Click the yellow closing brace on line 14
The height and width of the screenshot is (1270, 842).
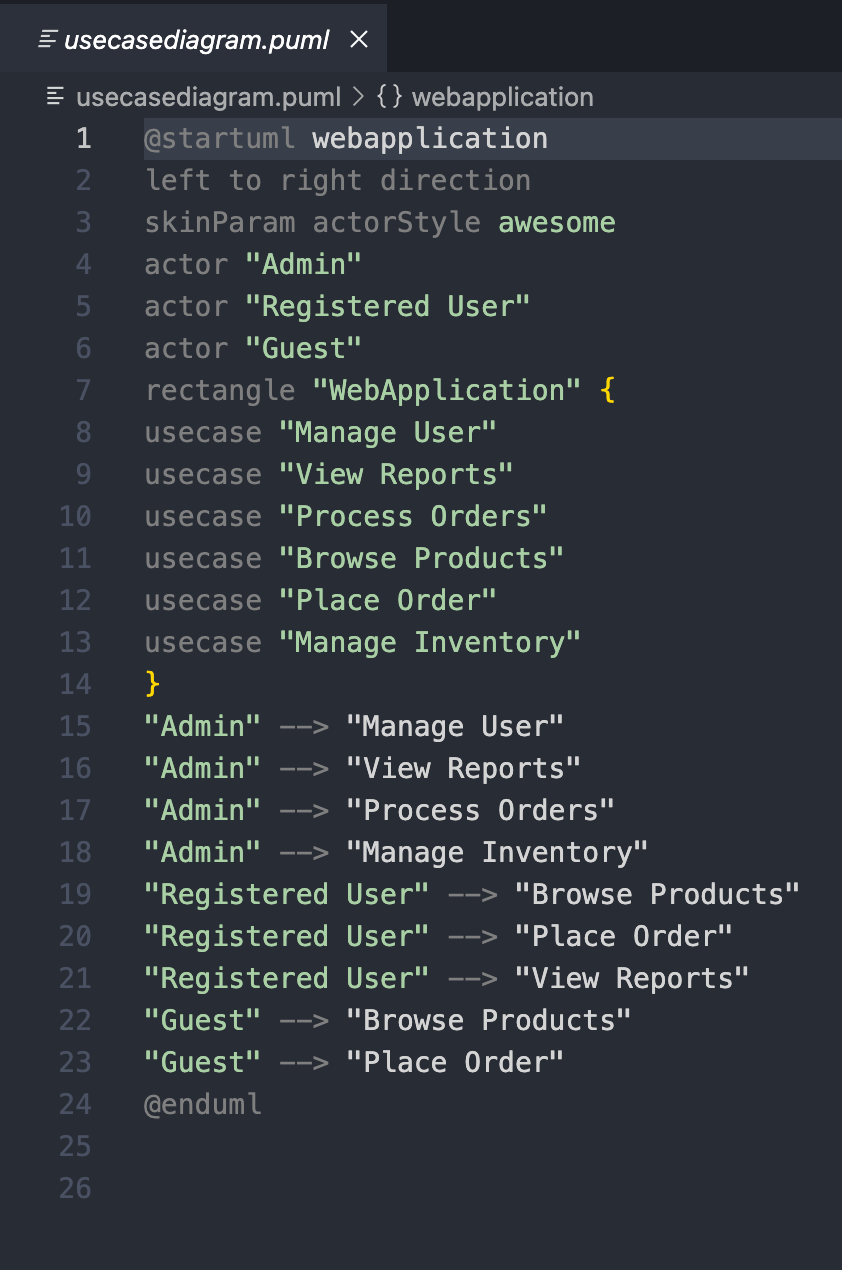tap(153, 685)
